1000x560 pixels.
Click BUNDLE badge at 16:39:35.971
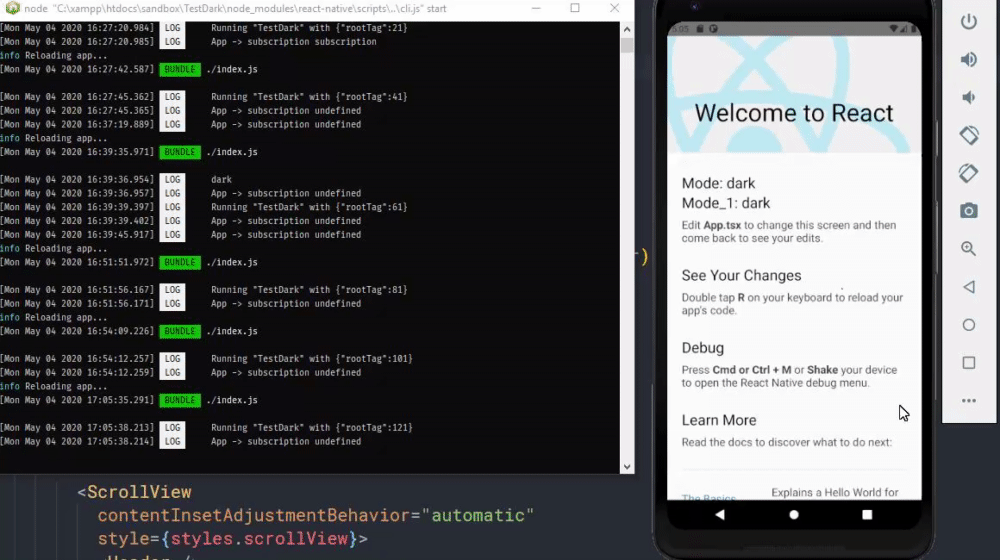coord(179,152)
